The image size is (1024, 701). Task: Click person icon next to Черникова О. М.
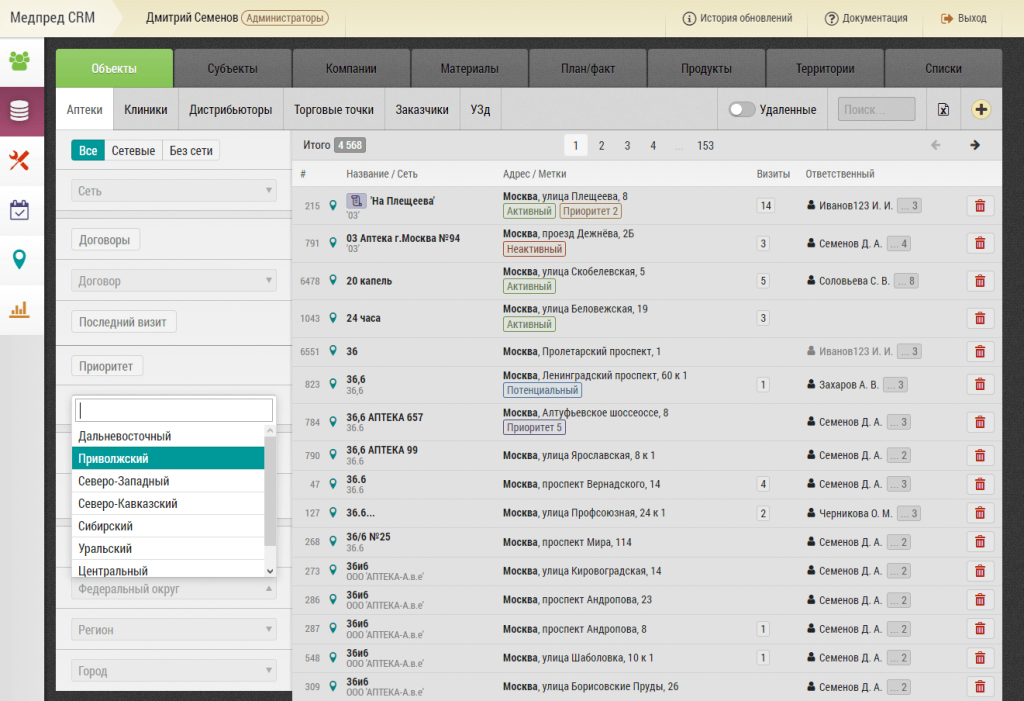(x=811, y=513)
